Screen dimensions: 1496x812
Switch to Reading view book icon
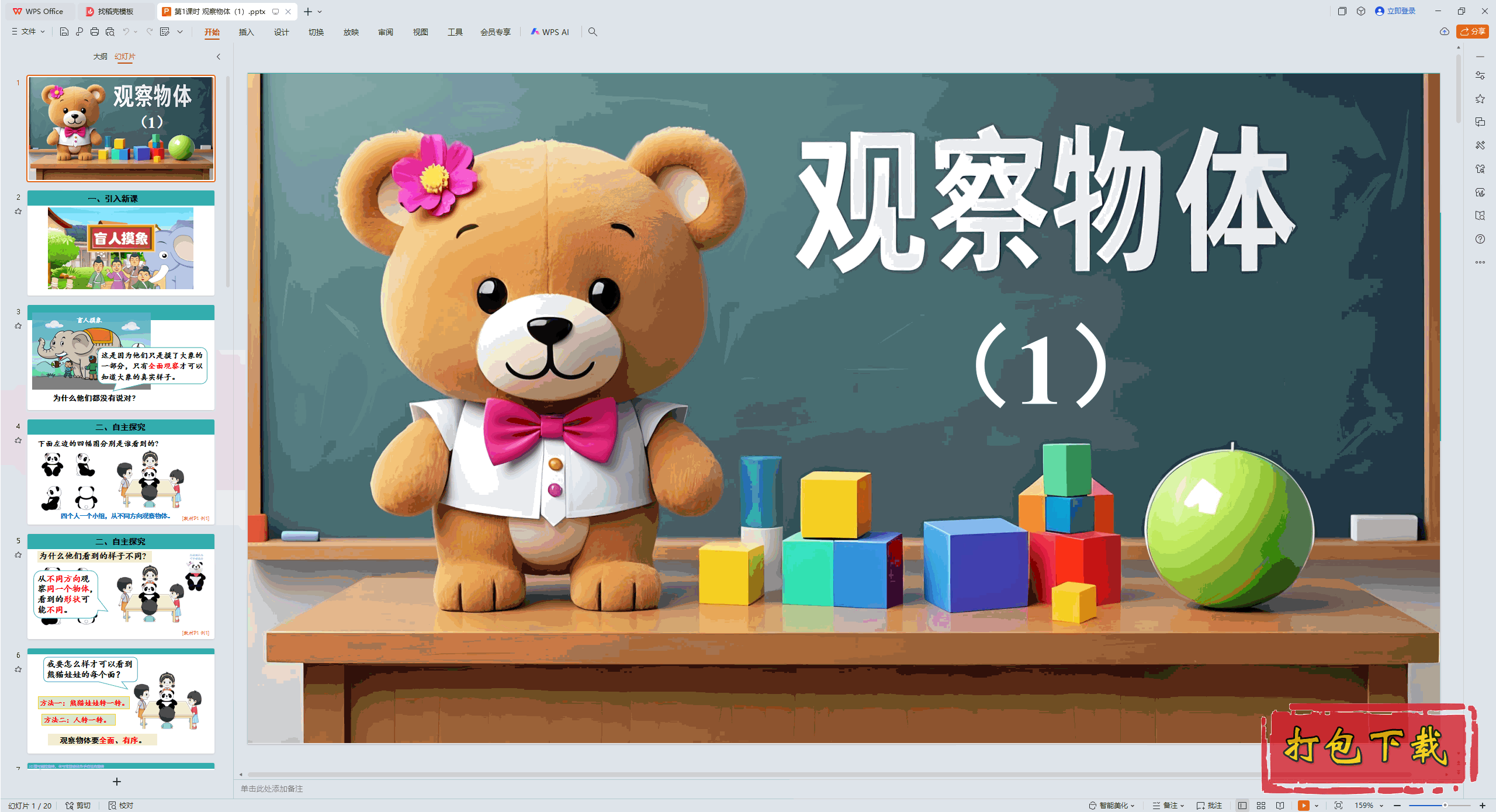pyautogui.click(x=1280, y=805)
